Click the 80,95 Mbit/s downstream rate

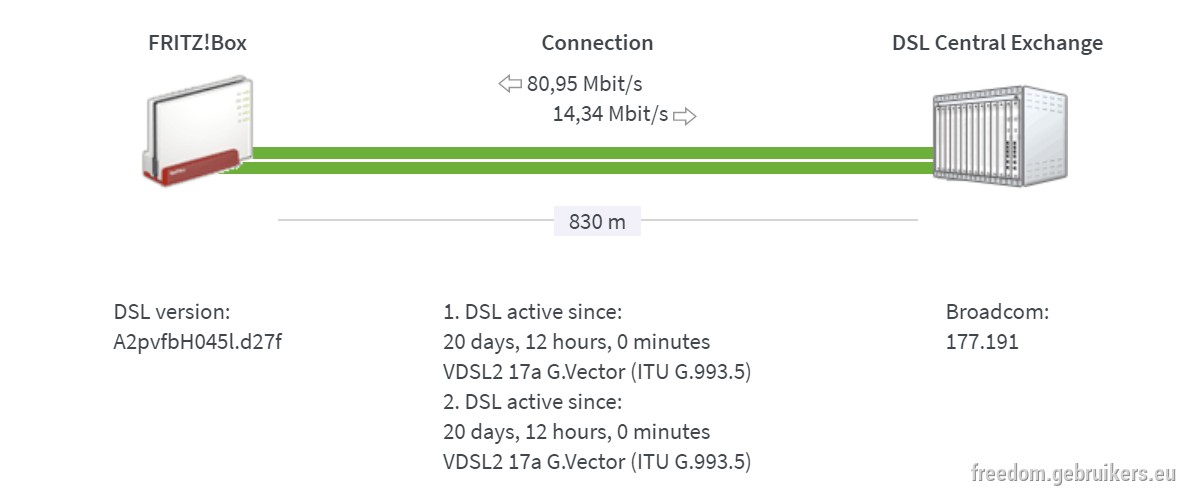pyautogui.click(x=584, y=84)
